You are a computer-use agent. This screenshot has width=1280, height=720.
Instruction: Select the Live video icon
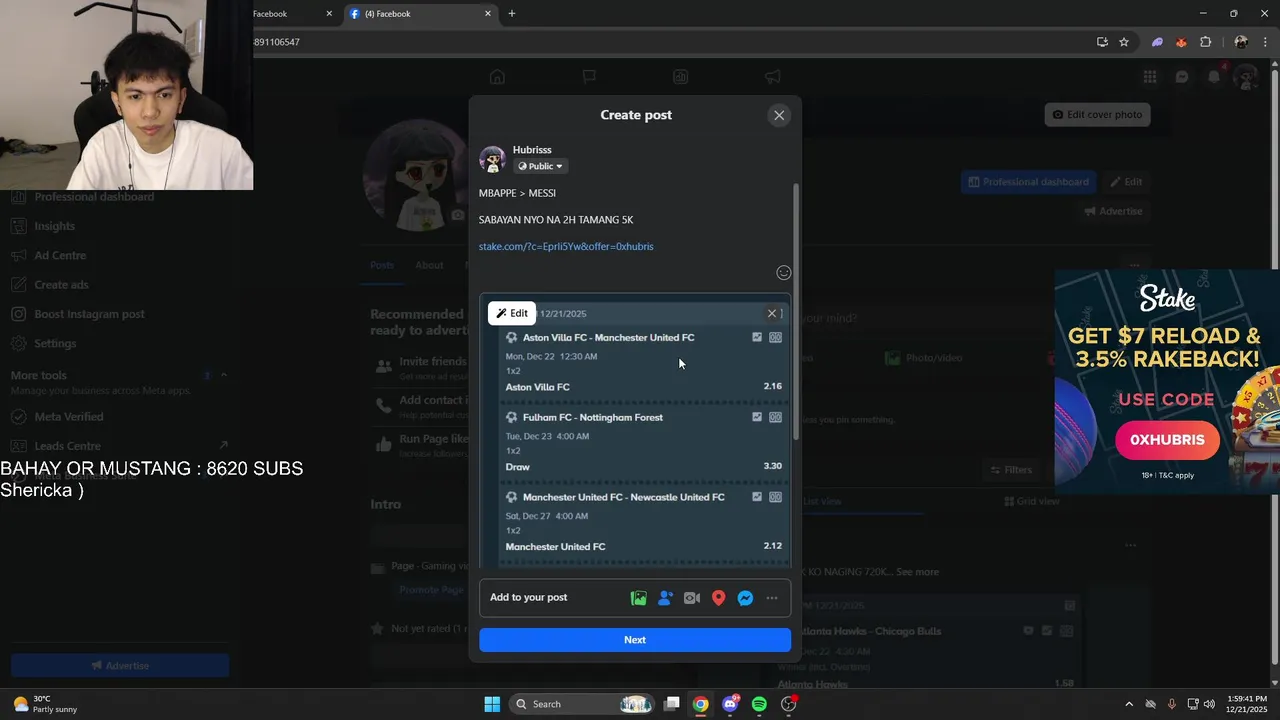pyautogui.click(x=692, y=598)
